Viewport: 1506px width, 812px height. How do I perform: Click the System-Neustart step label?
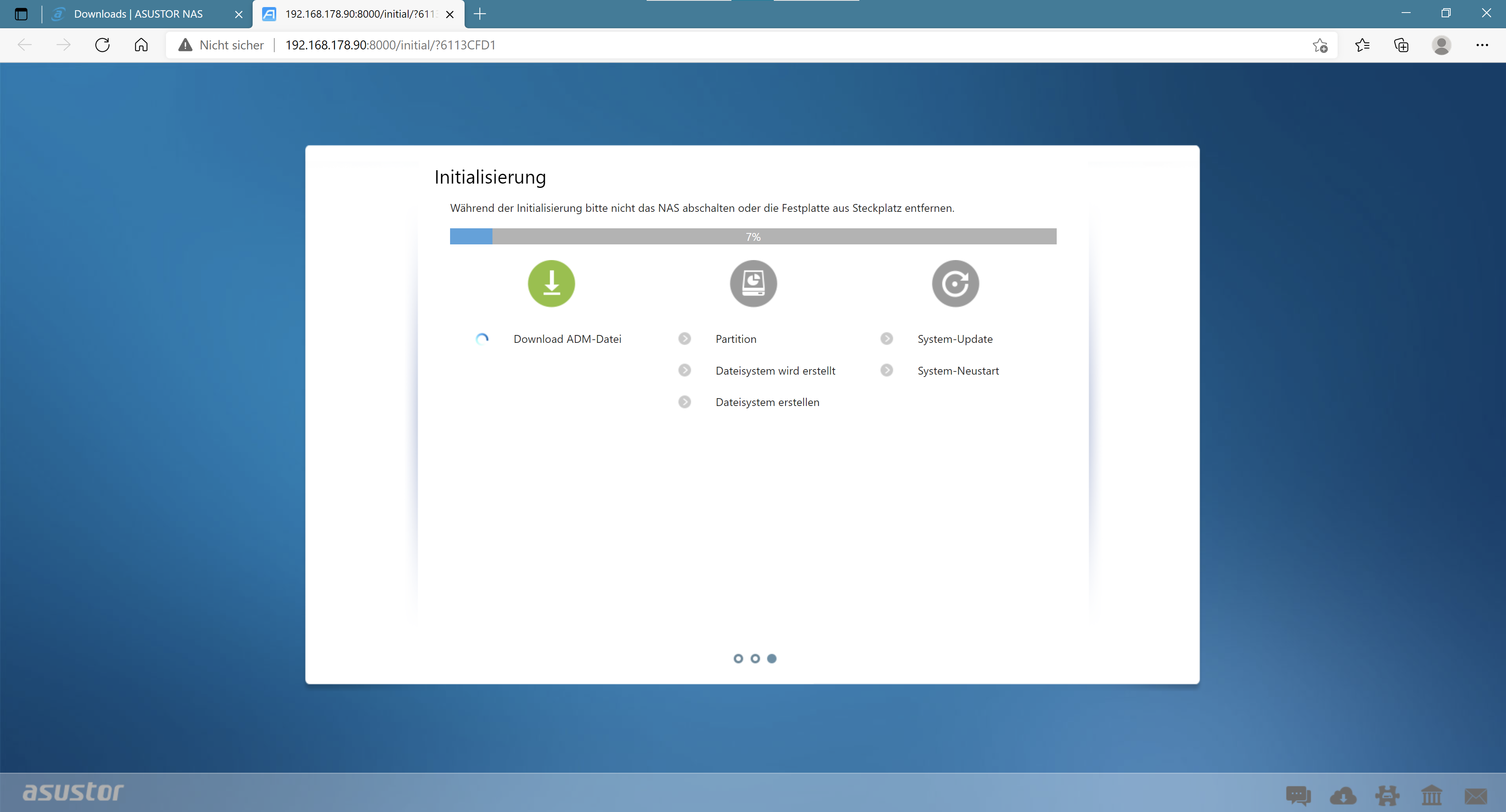click(x=957, y=371)
